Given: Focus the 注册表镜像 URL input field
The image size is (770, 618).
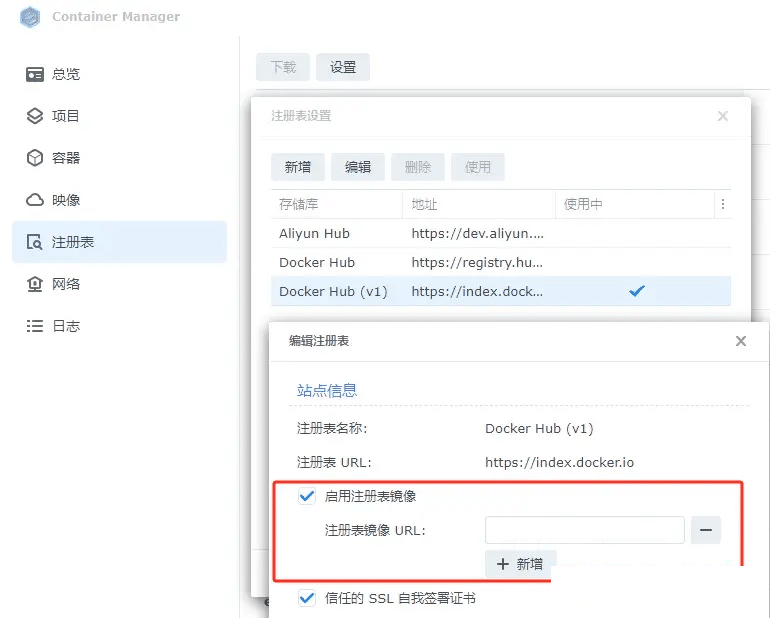Looking at the screenshot, I should pyautogui.click(x=585, y=530).
